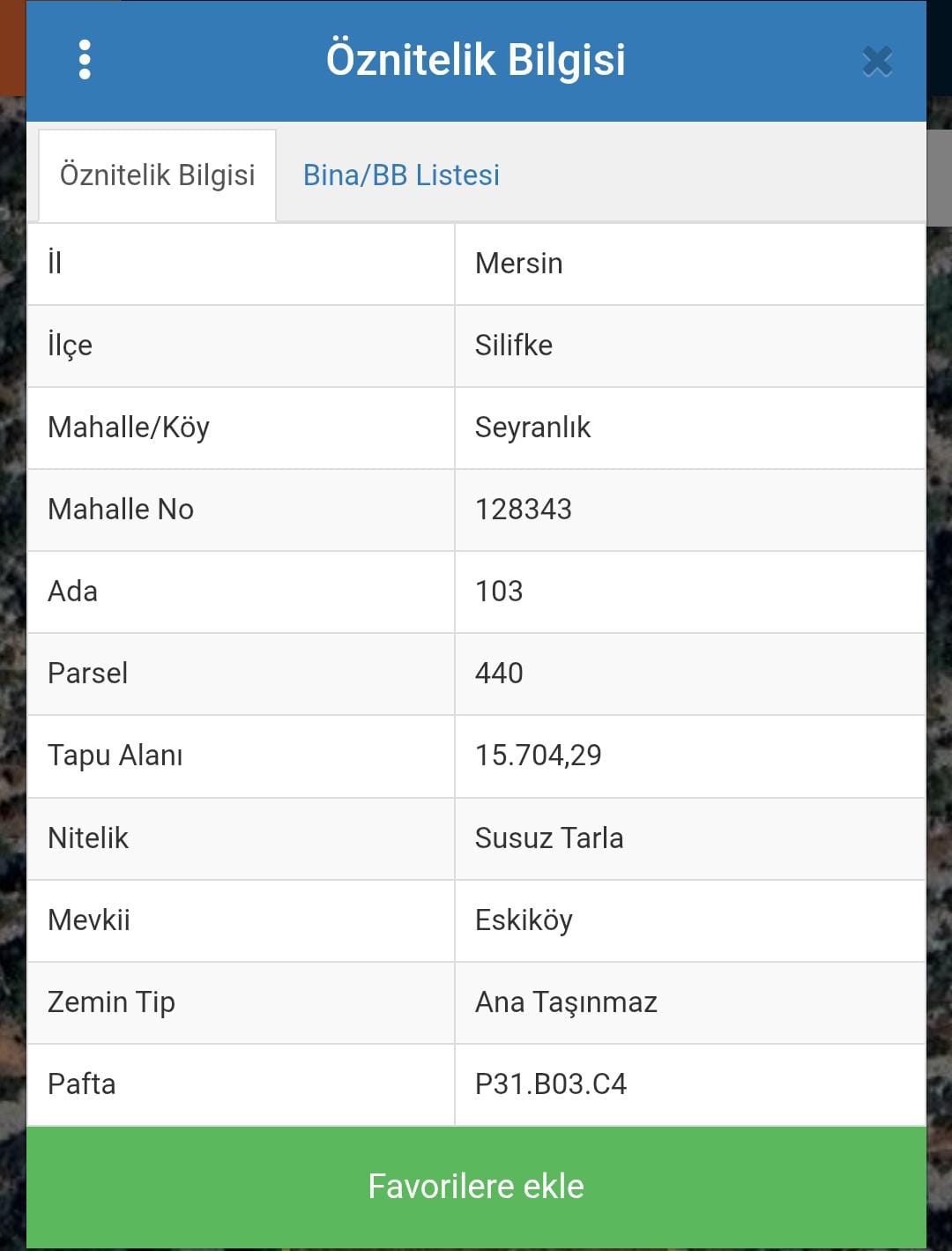Click the Zemin Tip row label
The height and width of the screenshot is (1251, 952).
point(111,1002)
